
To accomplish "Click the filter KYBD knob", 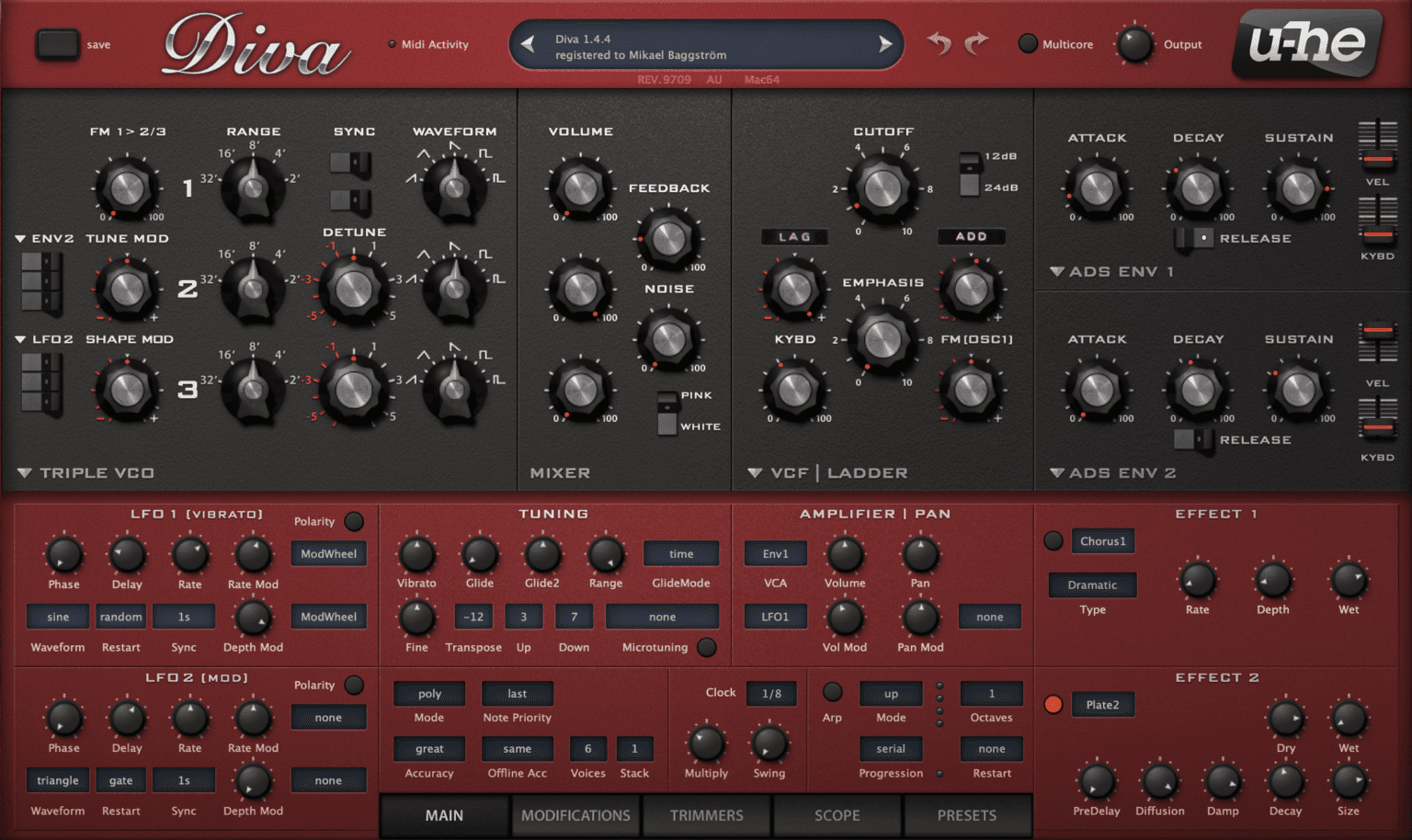I will (794, 391).
